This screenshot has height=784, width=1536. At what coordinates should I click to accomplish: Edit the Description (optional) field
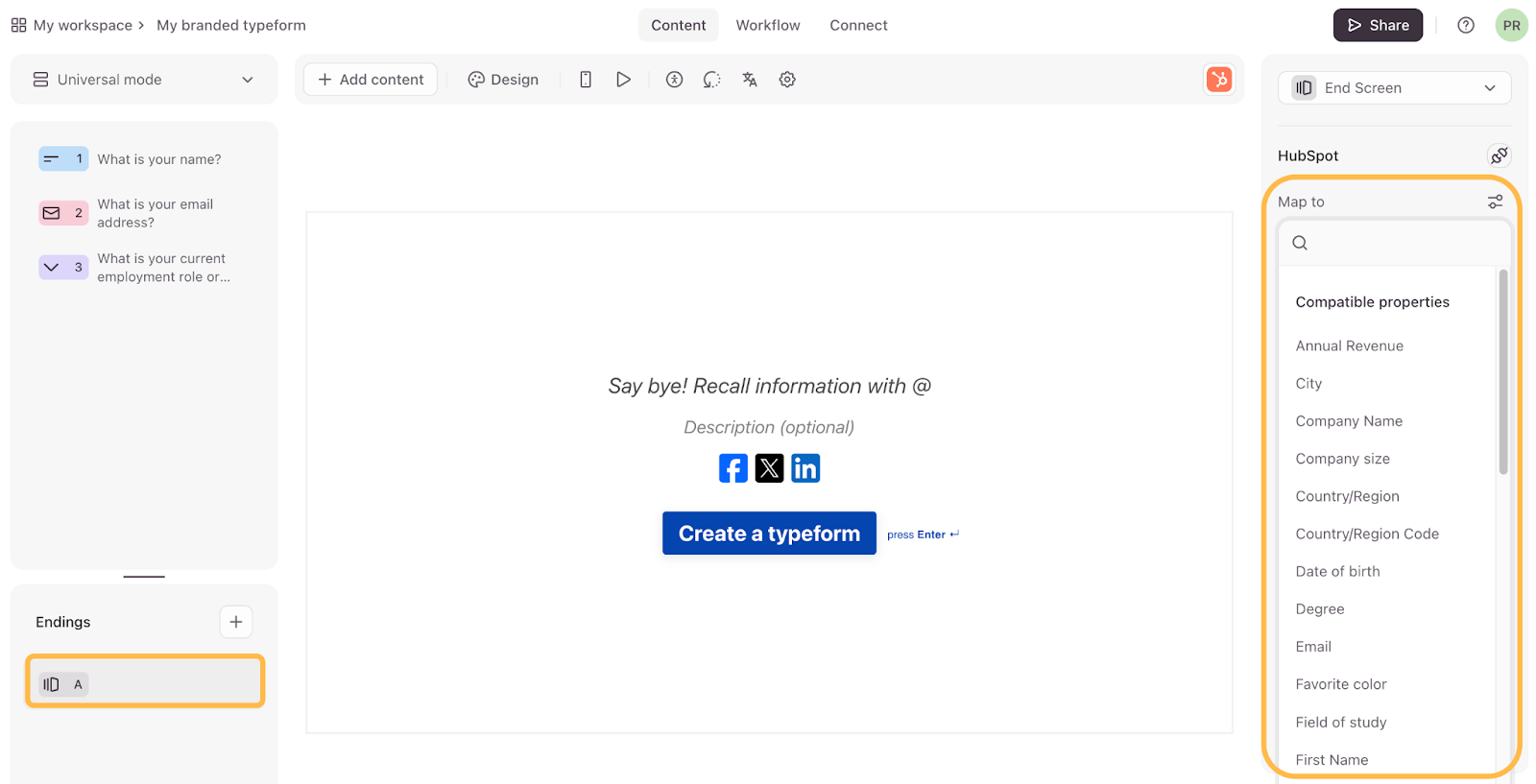click(769, 427)
